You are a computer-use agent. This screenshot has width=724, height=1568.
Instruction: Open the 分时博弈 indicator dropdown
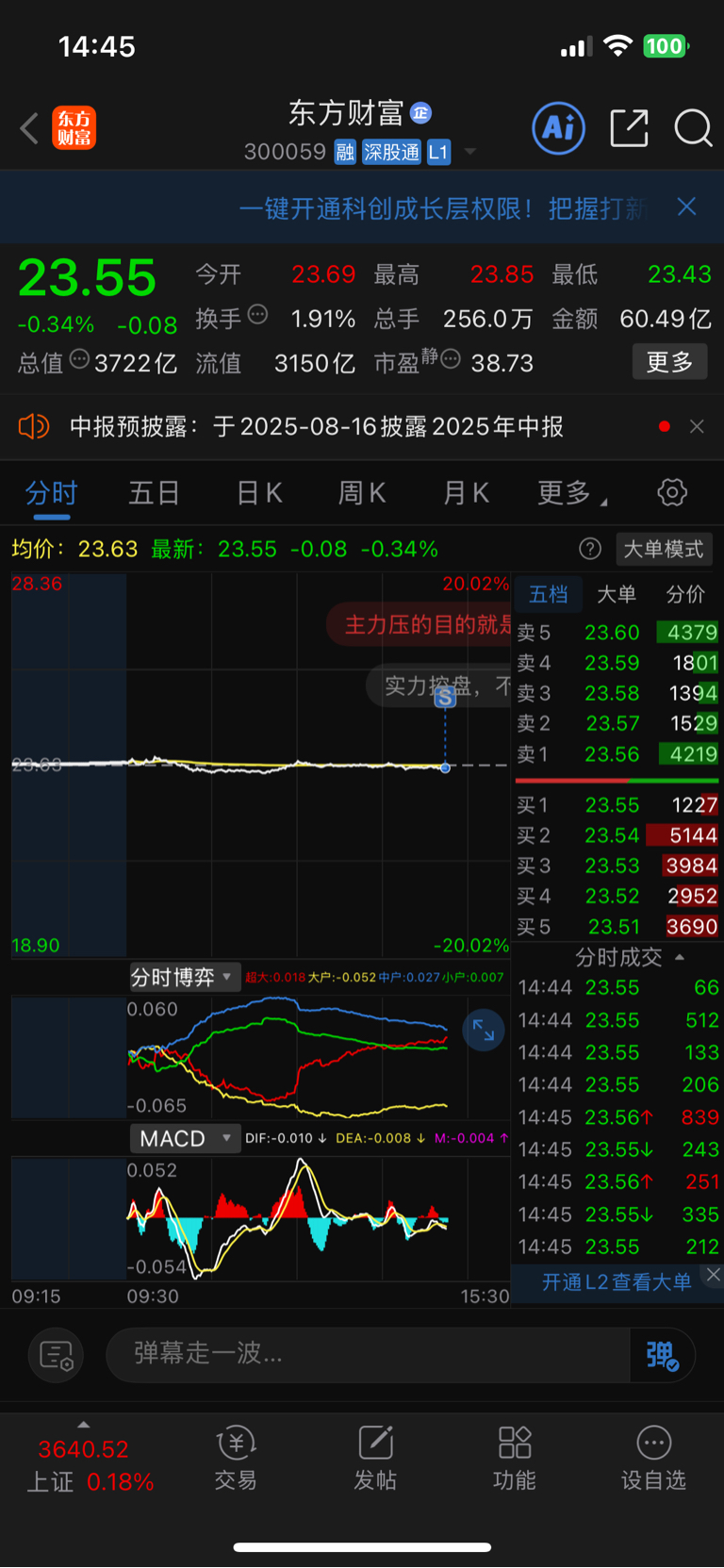click(x=185, y=978)
